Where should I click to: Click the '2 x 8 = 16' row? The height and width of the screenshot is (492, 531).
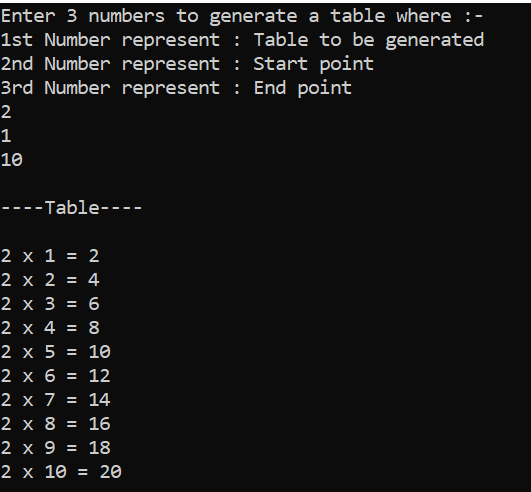56,424
